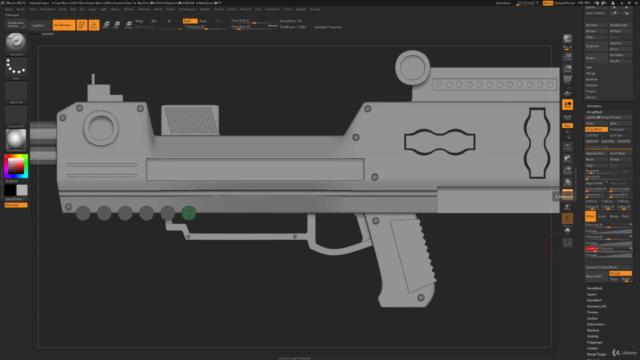640x360 pixels.
Task: Activate Draw mode icon in toolbar
Action: tap(94, 25)
